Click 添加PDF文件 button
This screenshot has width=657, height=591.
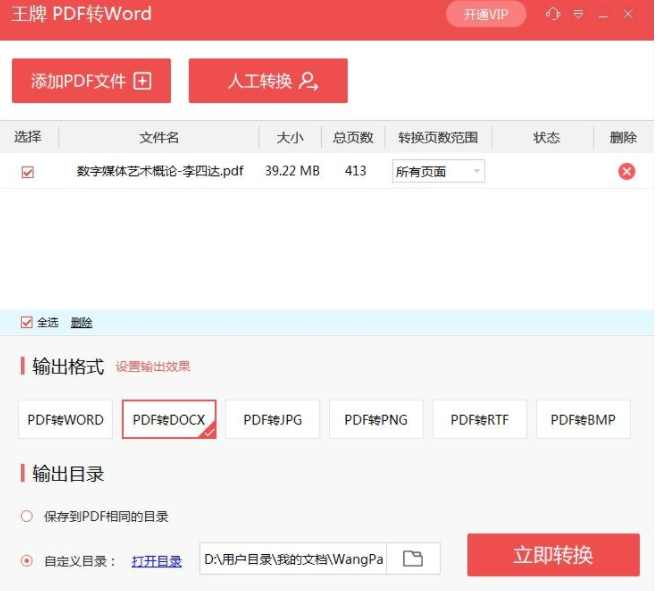pos(91,80)
